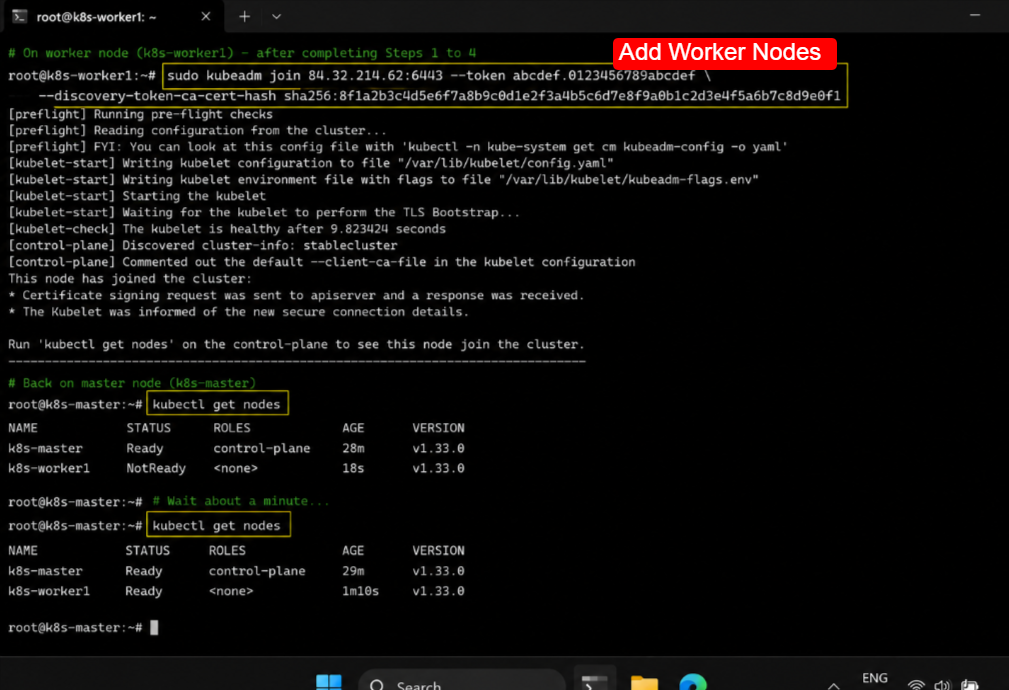Click the 'TLS Bootstrap...' line
The width and height of the screenshot is (1009, 690).
click(x=264, y=212)
